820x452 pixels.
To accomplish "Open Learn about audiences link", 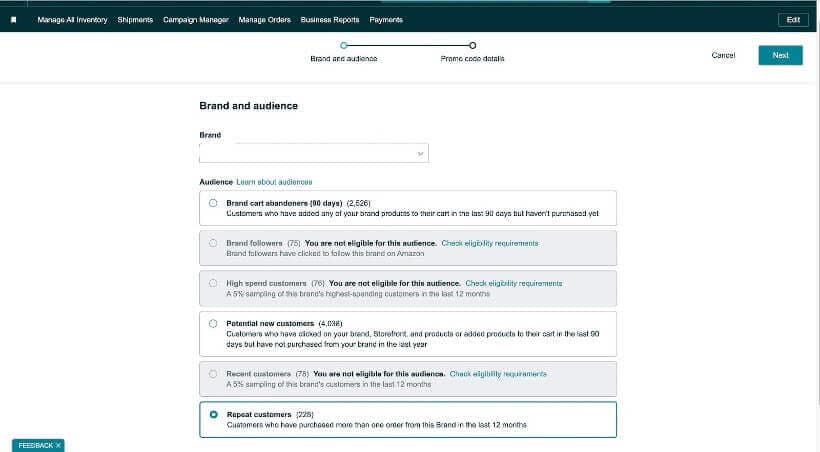I will click(274, 182).
